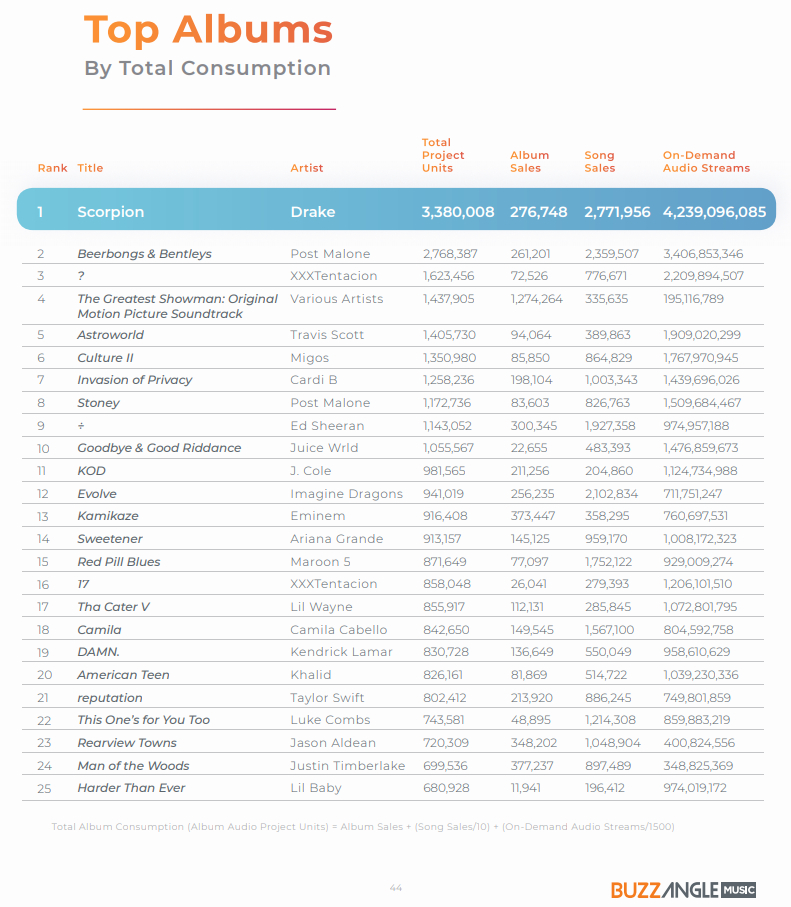Click the Artist column header

pyautogui.click(x=307, y=168)
